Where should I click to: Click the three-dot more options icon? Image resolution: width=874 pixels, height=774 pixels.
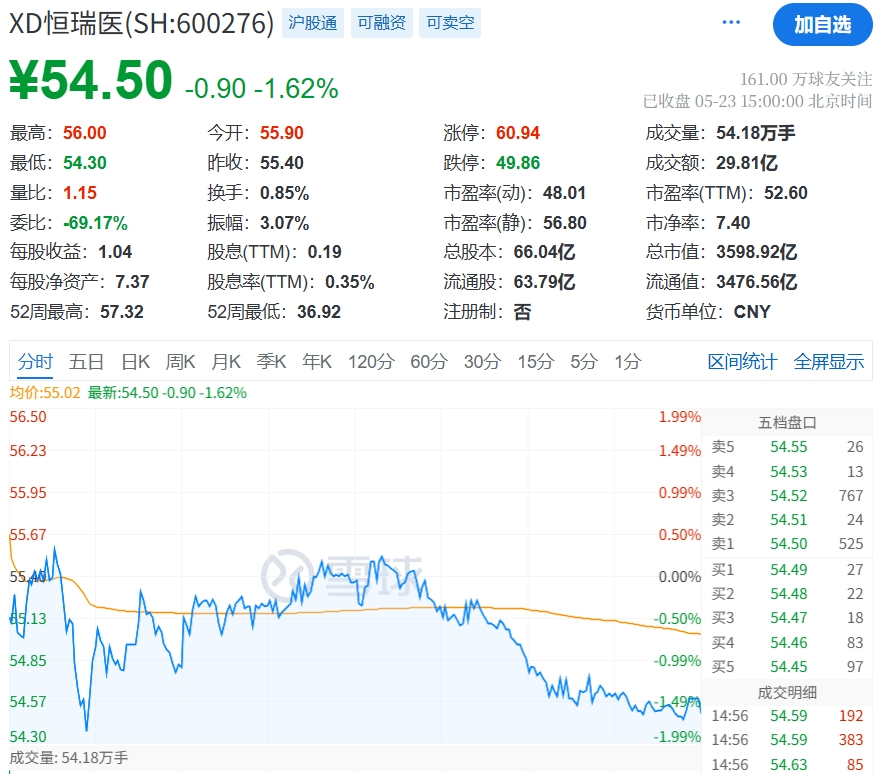(x=732, y=23)
